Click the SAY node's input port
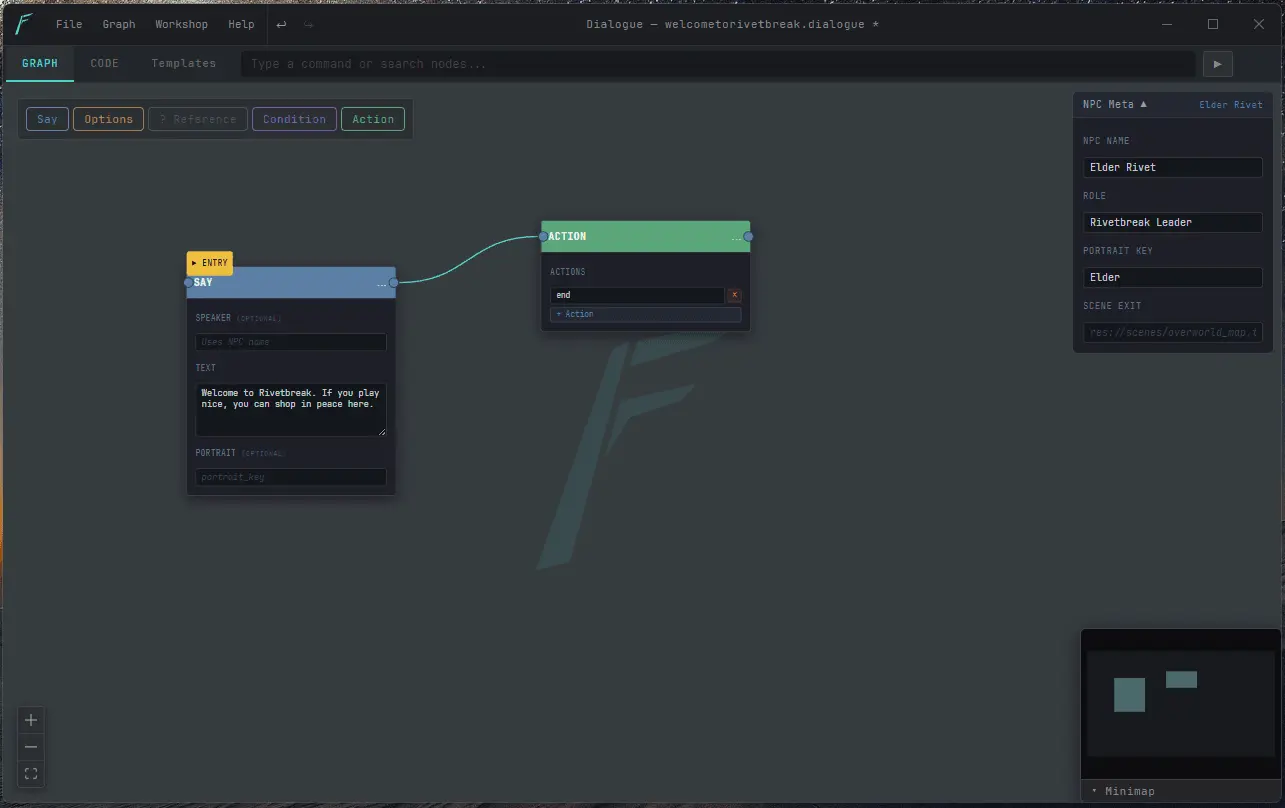 (188, 283)
